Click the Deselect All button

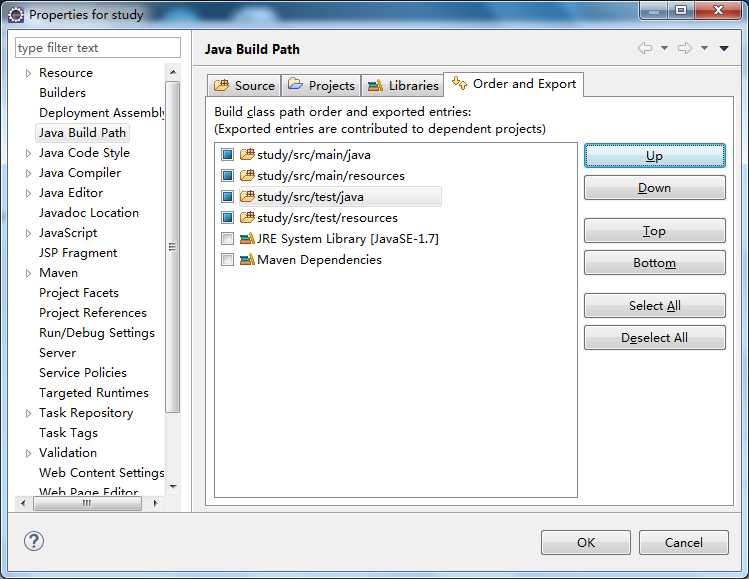tap(654, 338)
